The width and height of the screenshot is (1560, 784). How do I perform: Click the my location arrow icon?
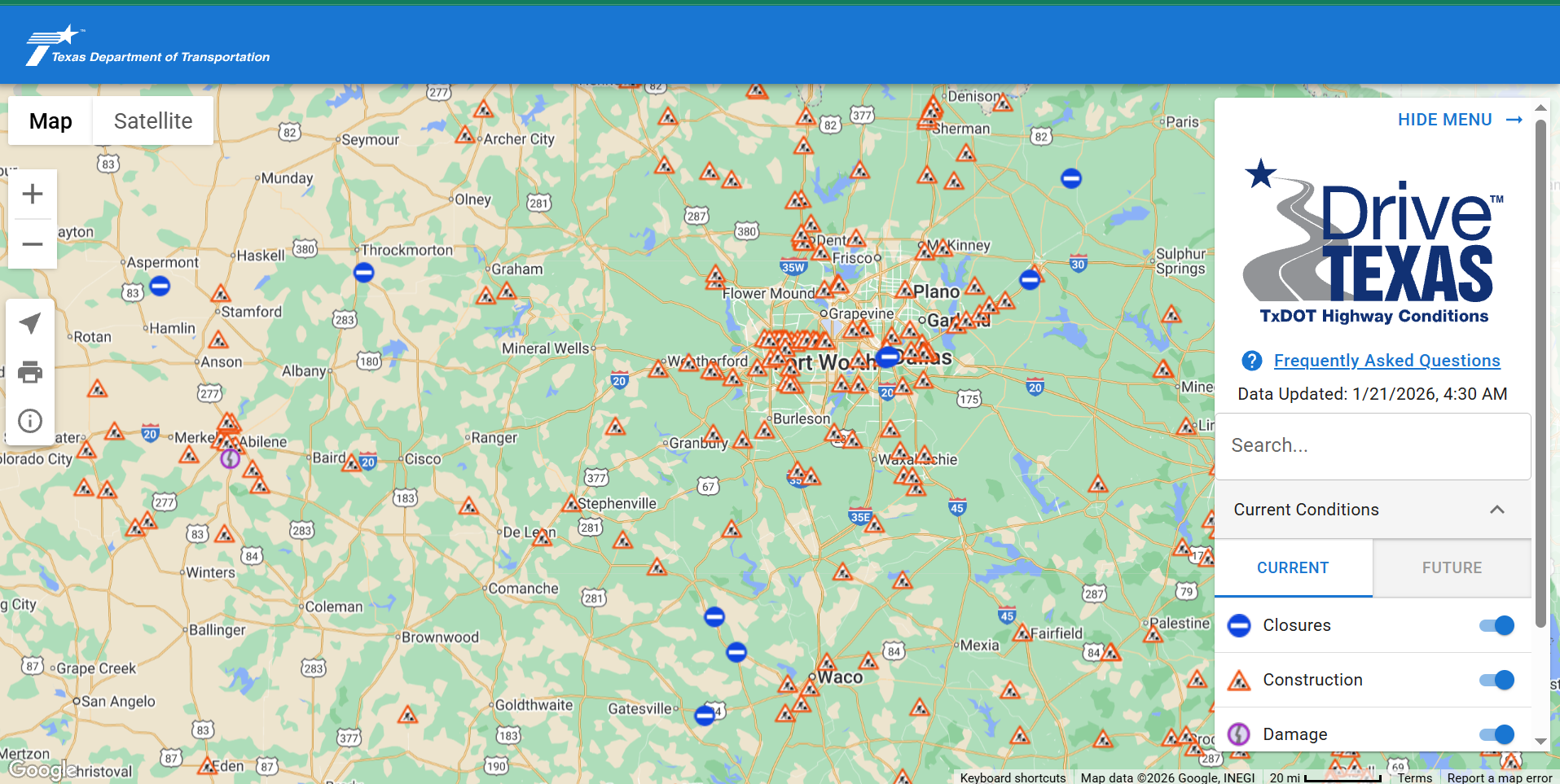click(x=30, y=323)
